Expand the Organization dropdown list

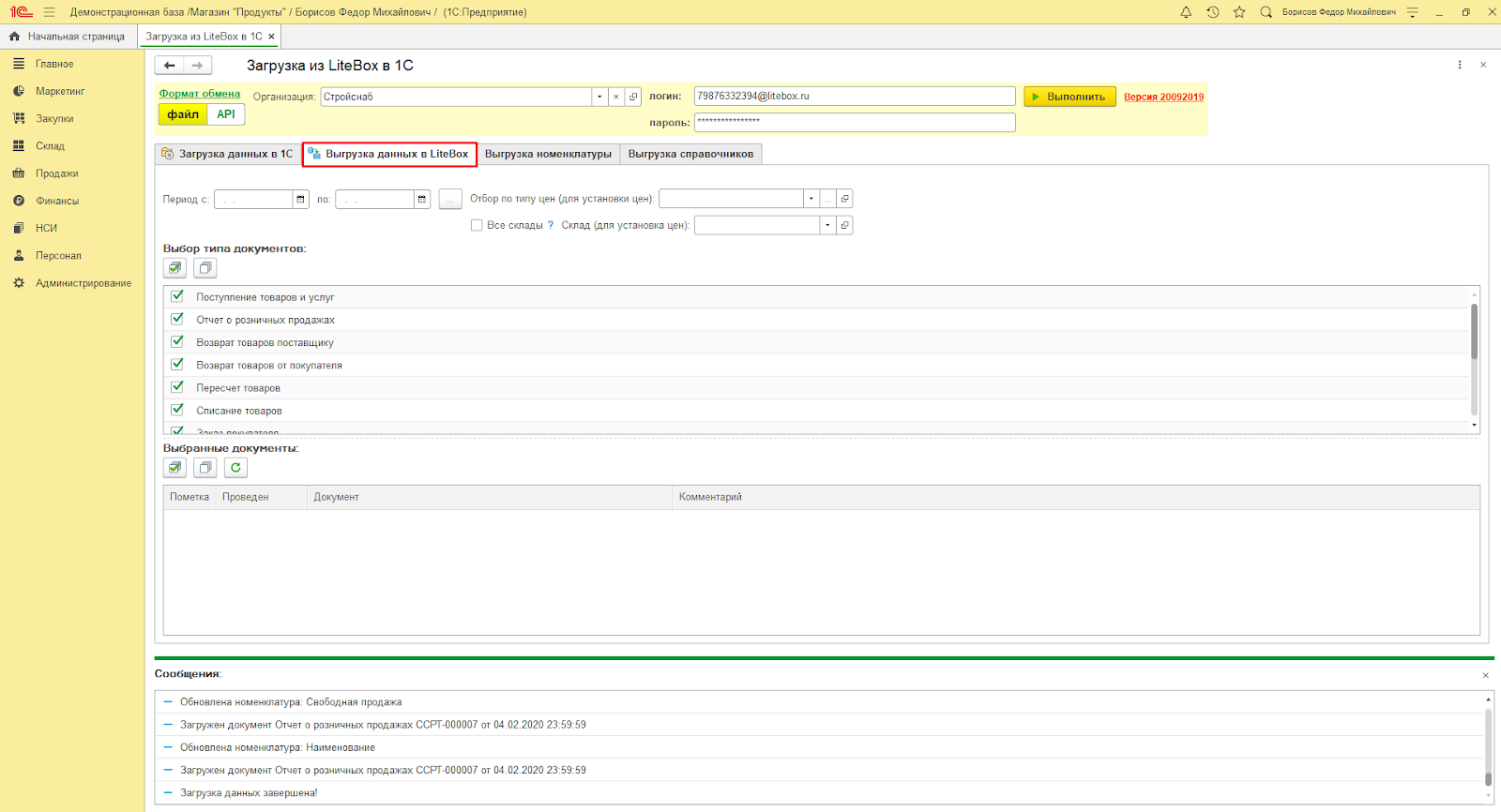(599, 97)
